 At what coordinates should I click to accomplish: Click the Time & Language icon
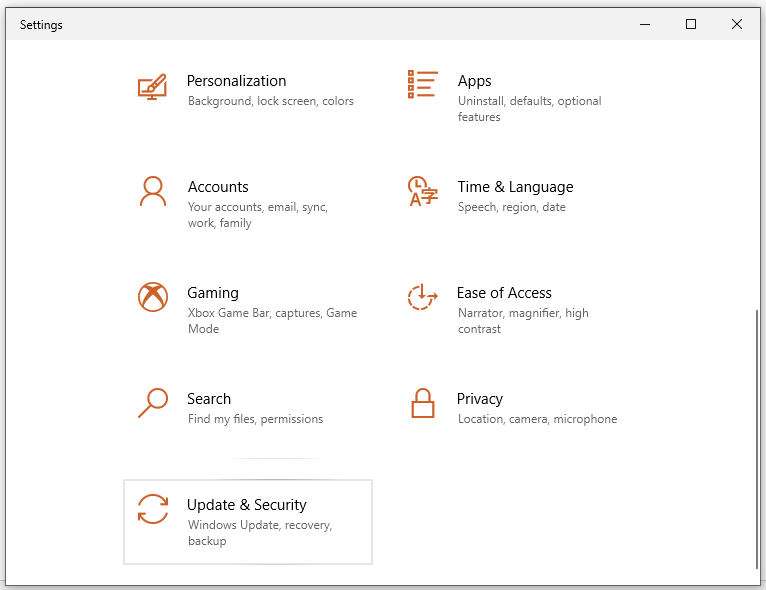[422, 191]
